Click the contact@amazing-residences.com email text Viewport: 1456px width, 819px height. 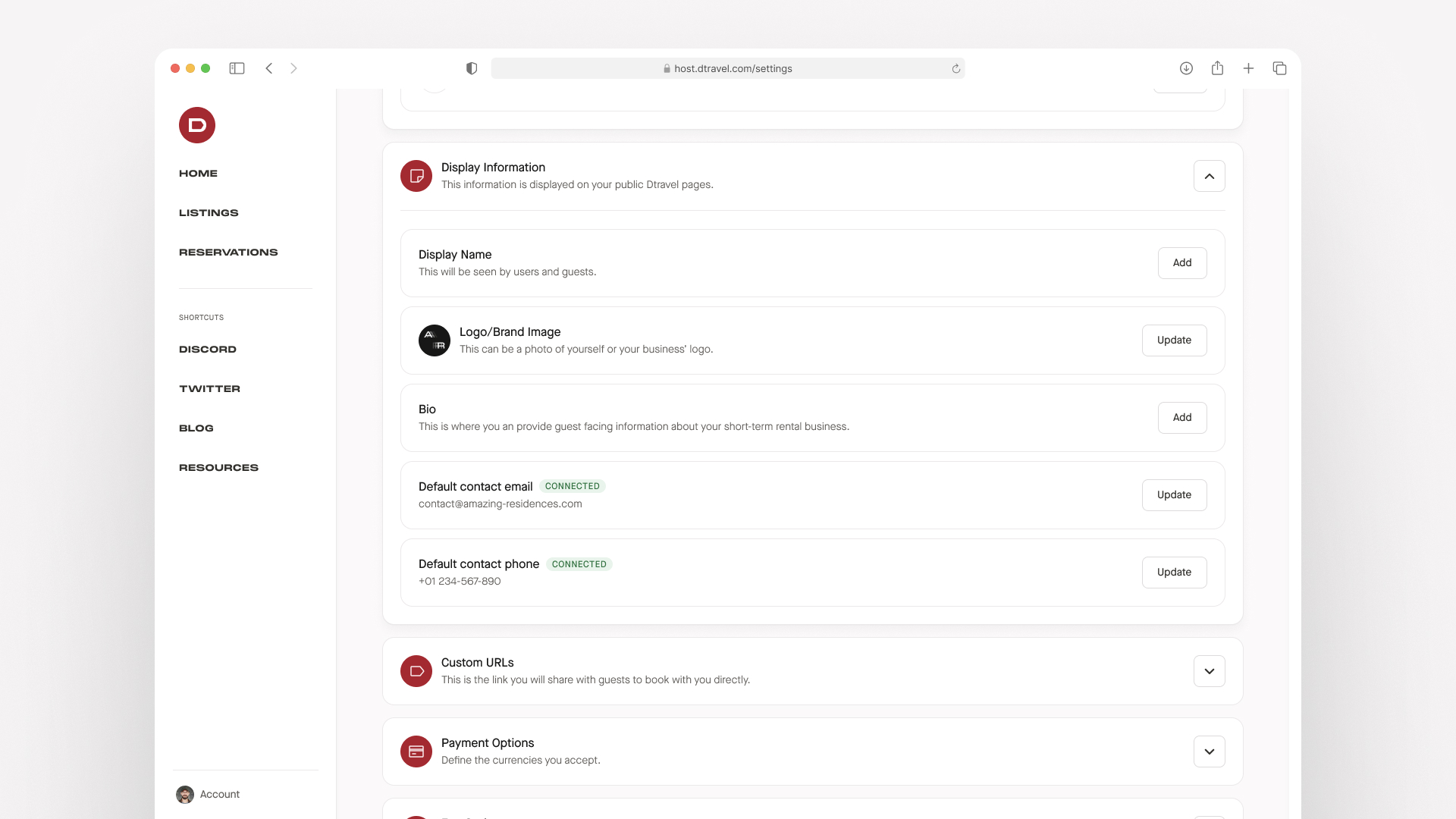point(500,504)
